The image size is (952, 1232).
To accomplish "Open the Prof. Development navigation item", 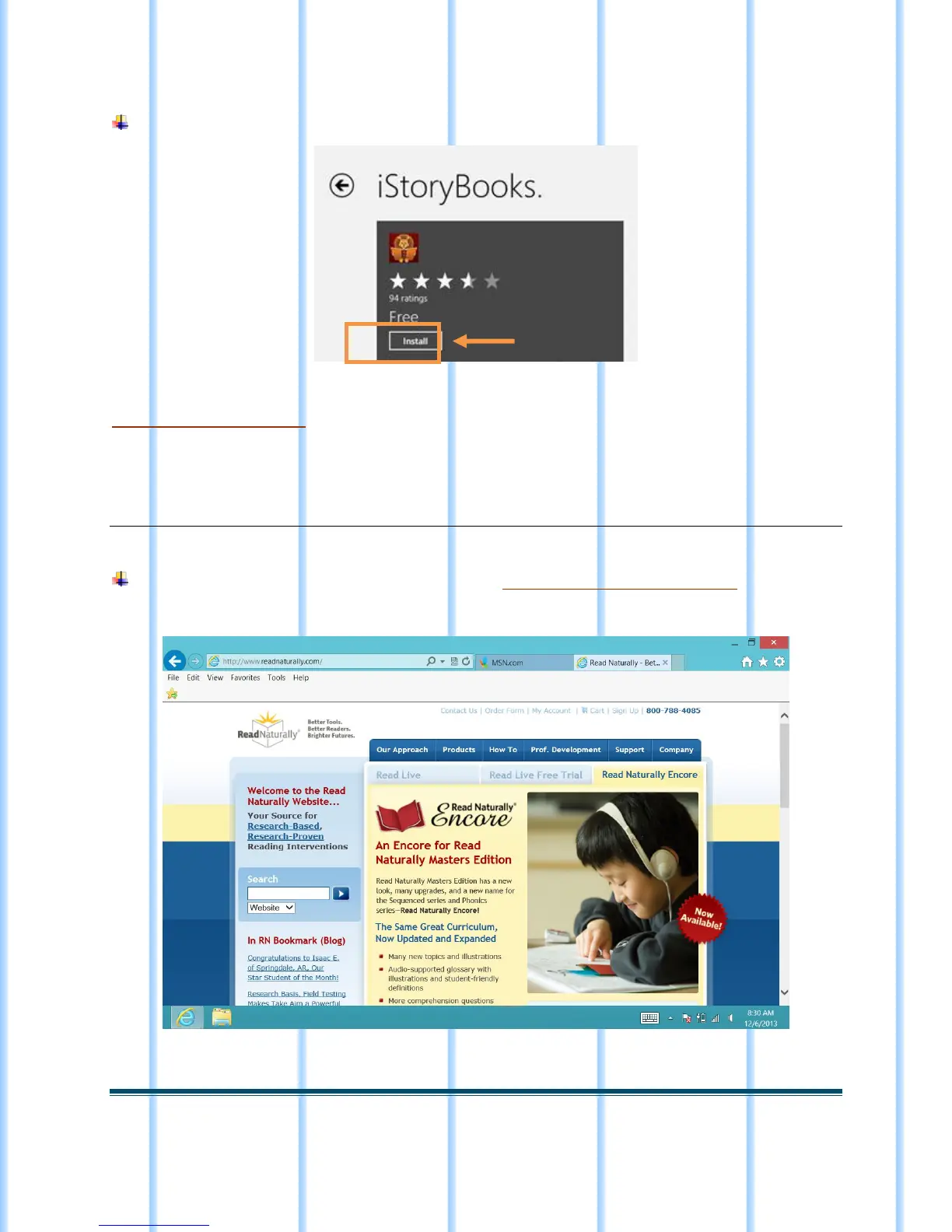I will tap(565, 750).
